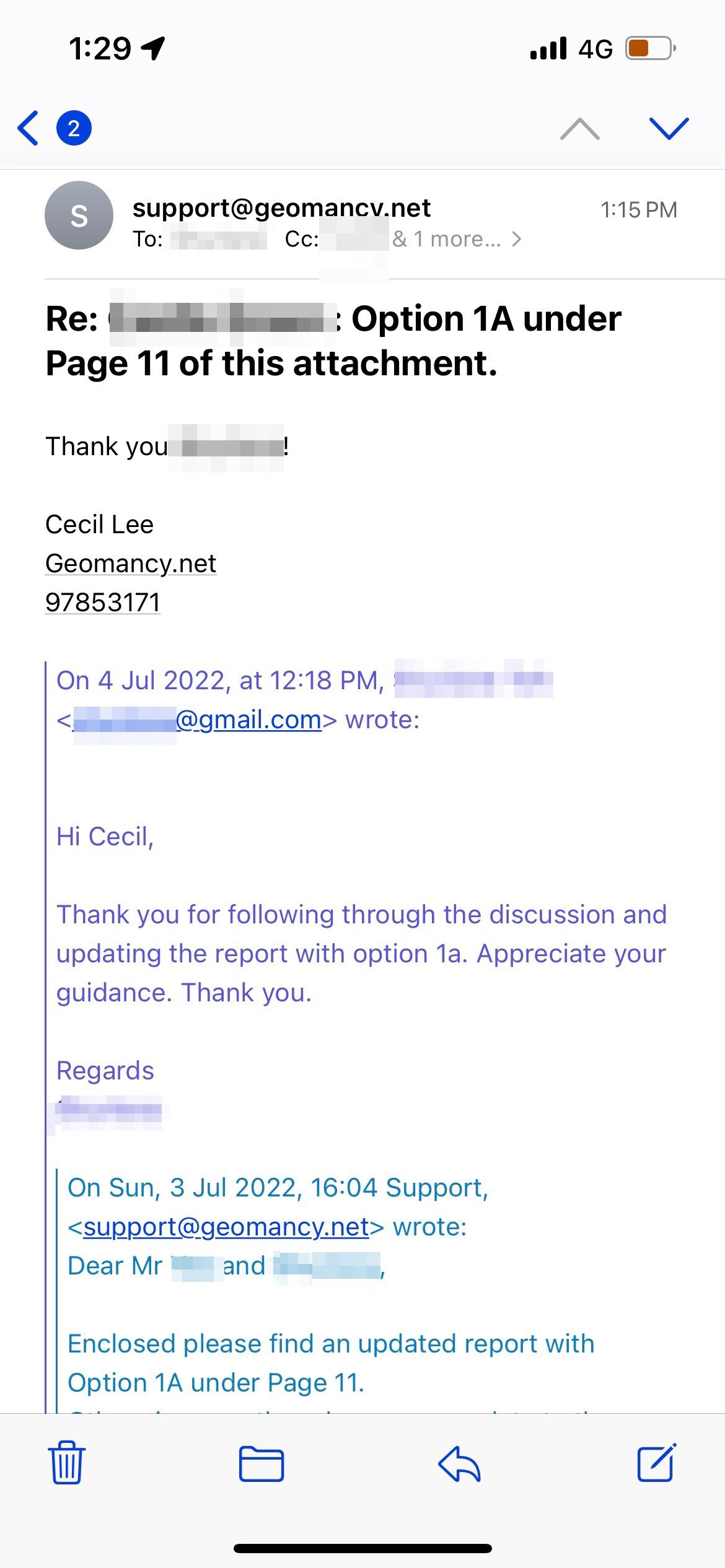Image resolution: width=725 pixels, height=1568 pixels.
Task: Tap the home indicator bar
Action: 362,1548
